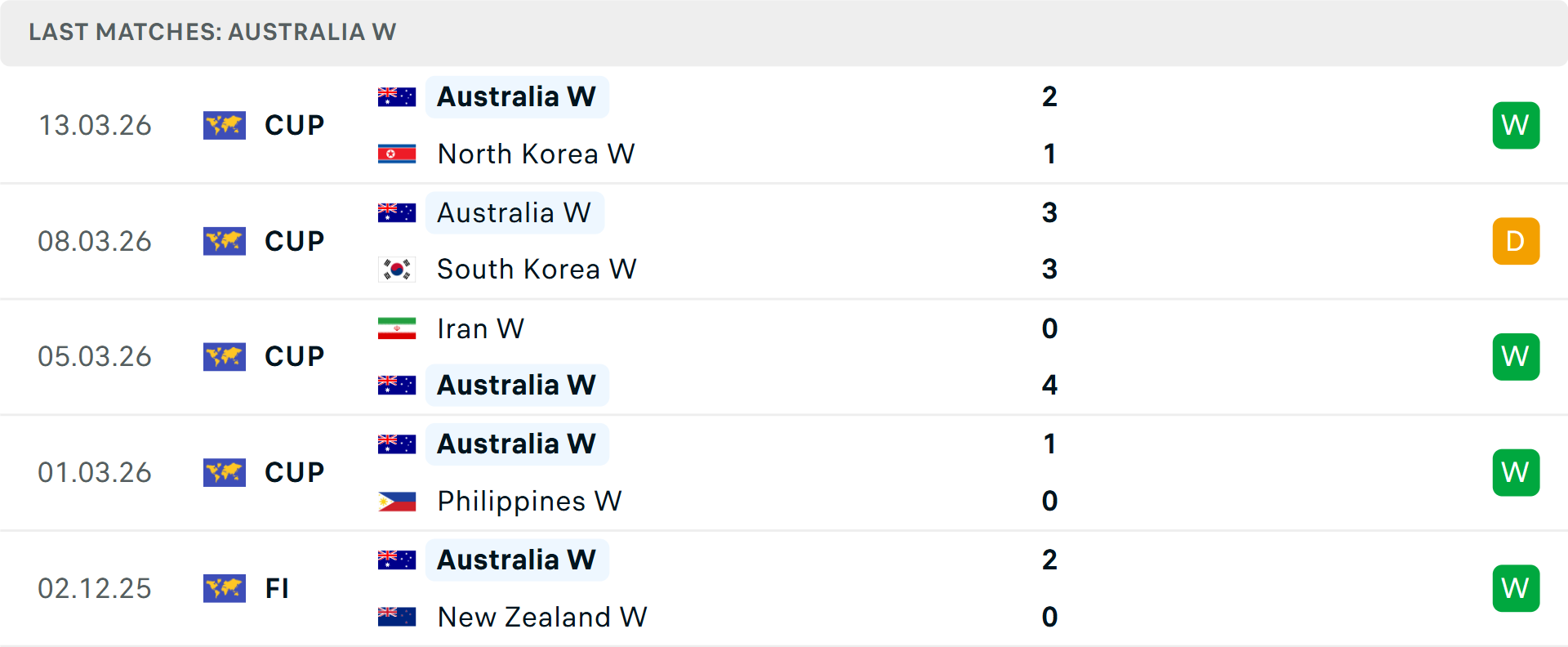This screenshot has height=647, width=1568.
Task: Click the green W badge for the North Korea match
Action: (x=1516, y=125)
